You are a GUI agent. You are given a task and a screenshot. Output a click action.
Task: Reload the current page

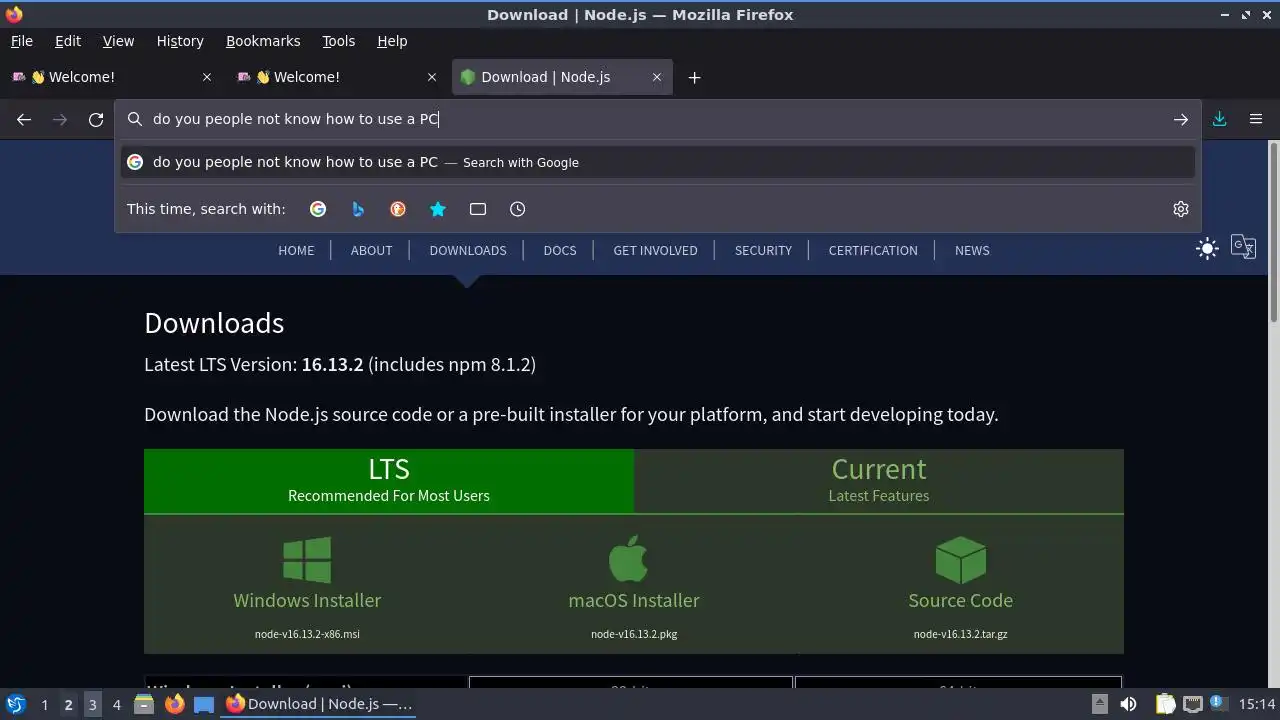96,119
